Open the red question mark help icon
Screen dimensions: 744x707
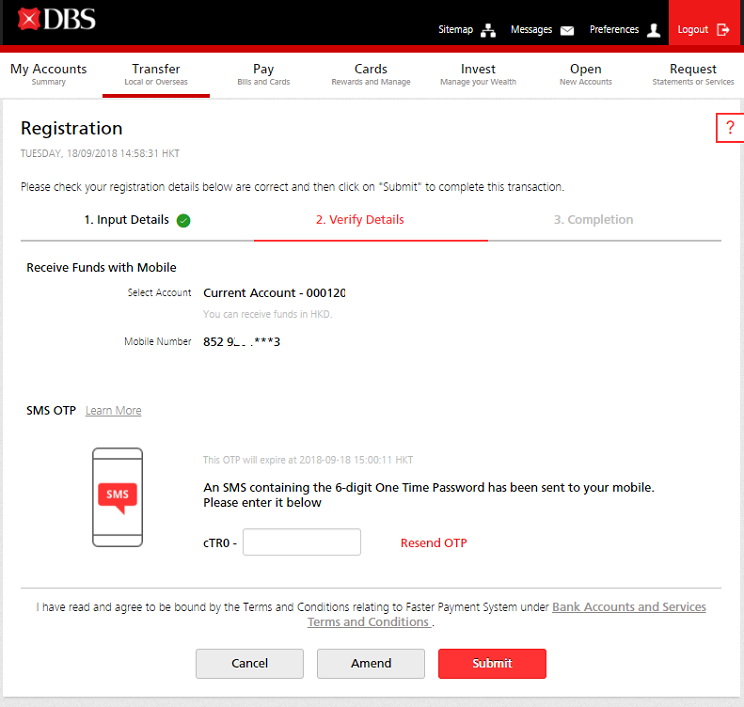730,128
